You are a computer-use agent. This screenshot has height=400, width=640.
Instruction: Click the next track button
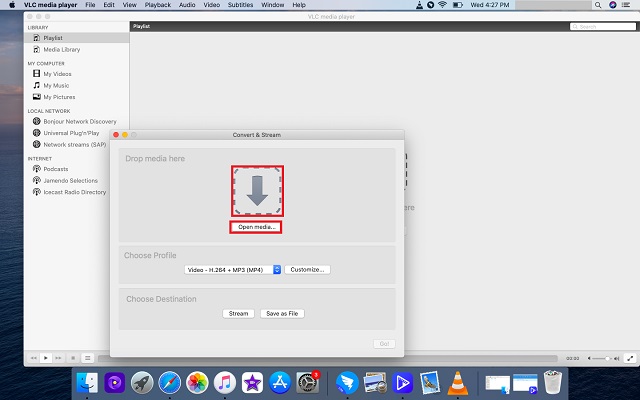pyautogui.click(x=58, y=358)
